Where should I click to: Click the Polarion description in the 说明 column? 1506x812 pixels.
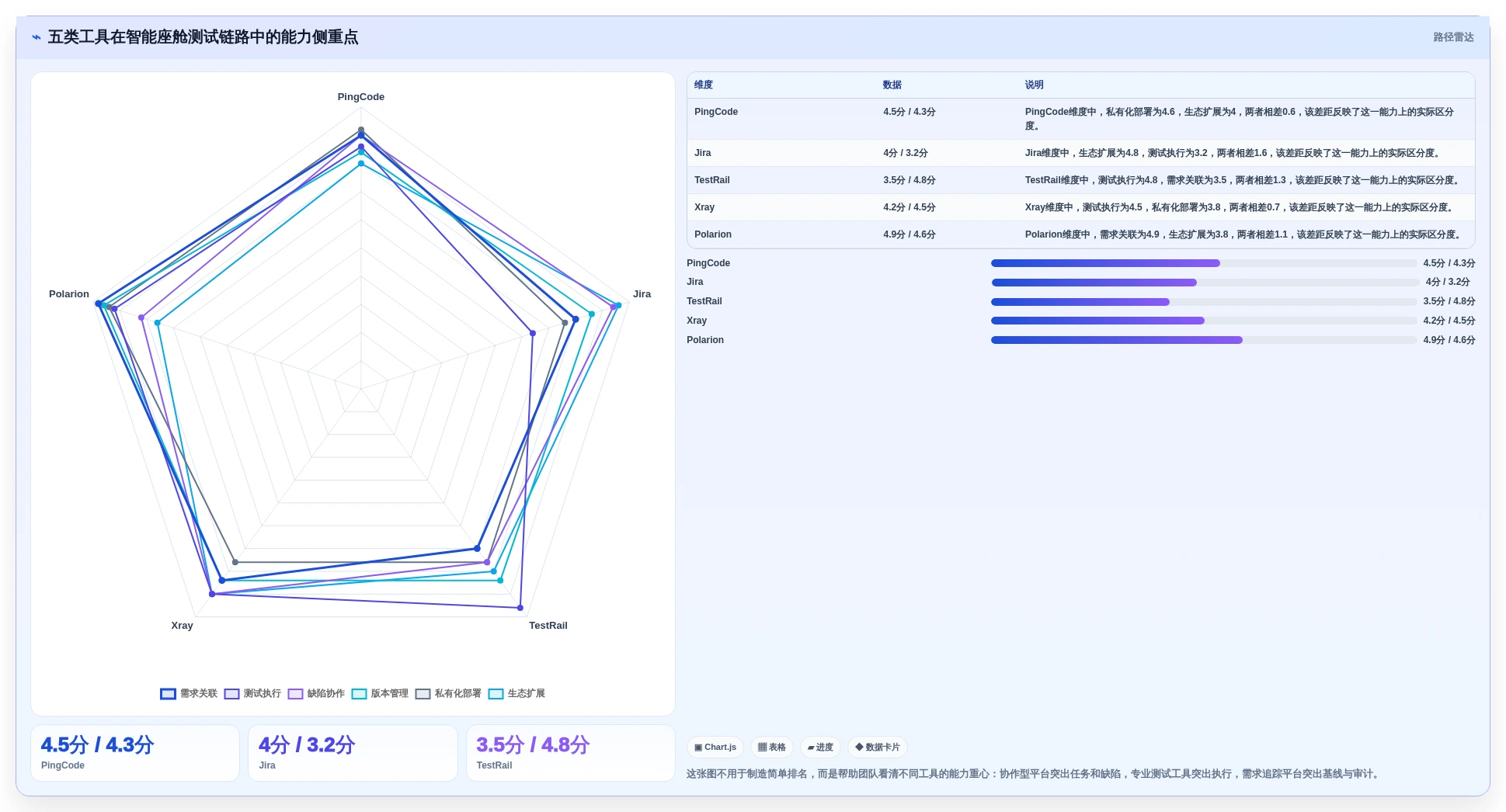point(1245,234)
